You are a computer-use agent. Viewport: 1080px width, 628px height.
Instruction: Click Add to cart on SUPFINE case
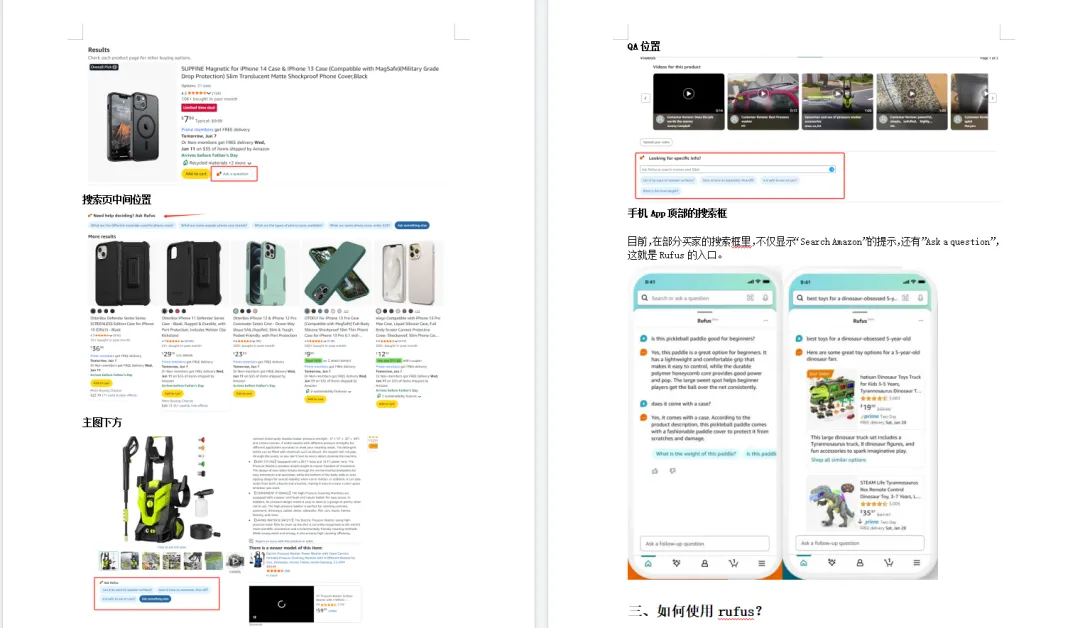(x=196, y=174)
